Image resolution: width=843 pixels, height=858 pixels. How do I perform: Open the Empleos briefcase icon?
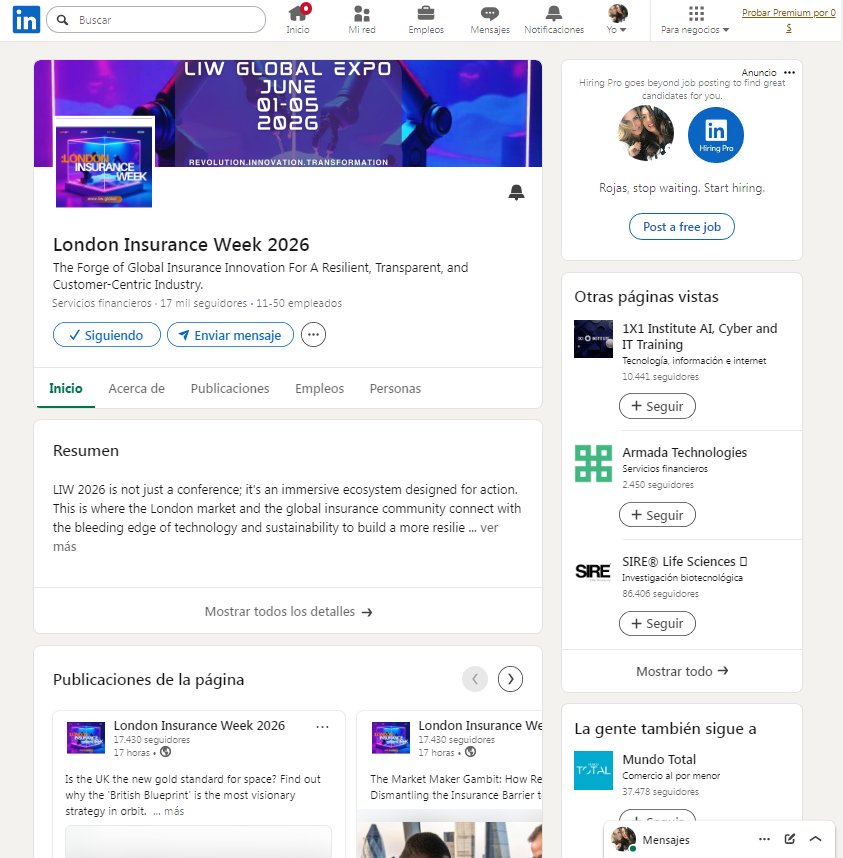tap(426, 20)
